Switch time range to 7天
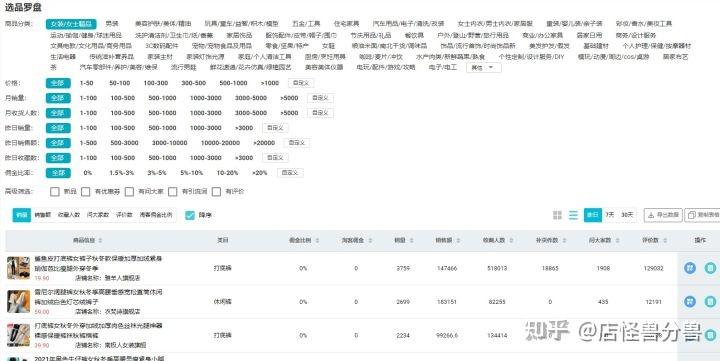 (609, 215)
